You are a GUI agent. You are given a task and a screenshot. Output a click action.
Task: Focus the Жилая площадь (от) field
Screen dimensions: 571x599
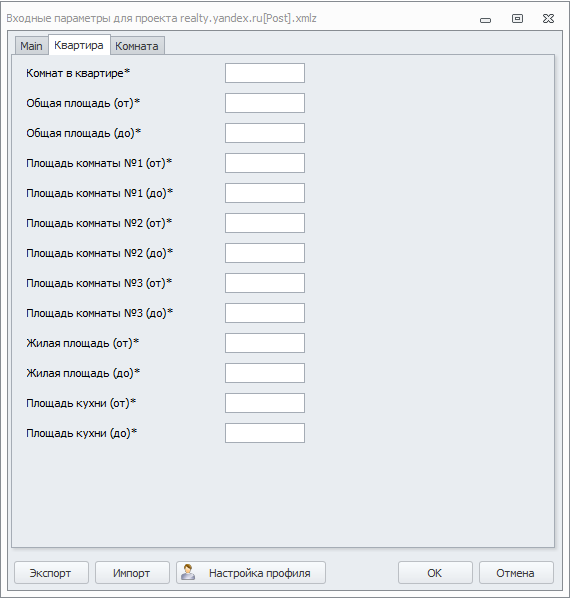[265, 343]
